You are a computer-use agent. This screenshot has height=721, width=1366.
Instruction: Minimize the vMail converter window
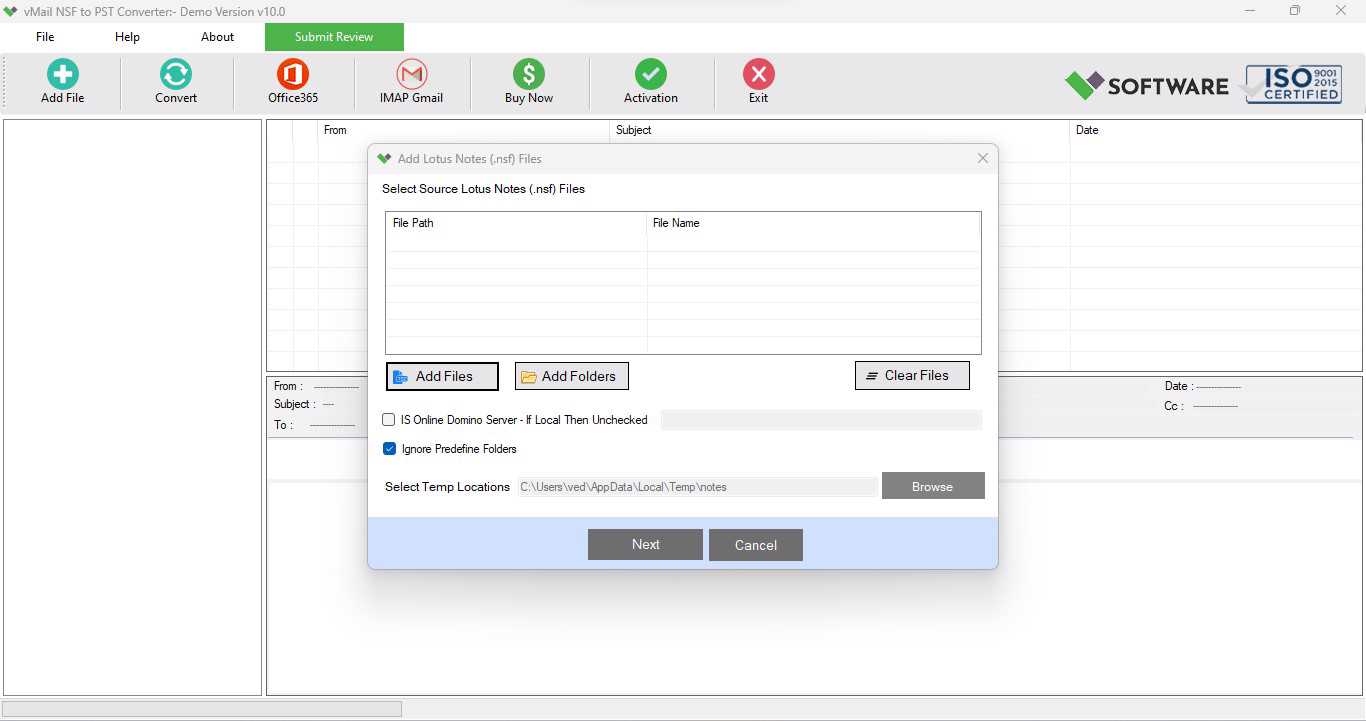point(1250,11)
